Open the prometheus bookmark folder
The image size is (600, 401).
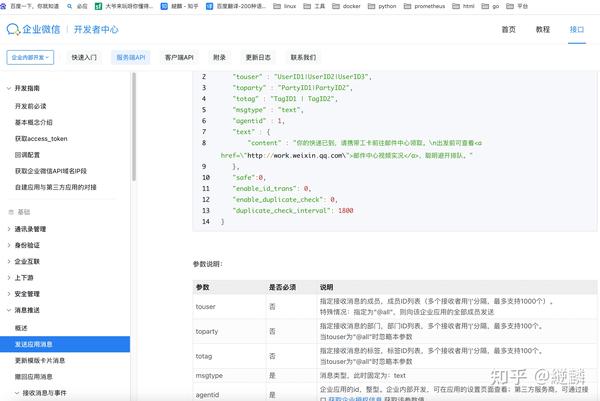(425, 6)
